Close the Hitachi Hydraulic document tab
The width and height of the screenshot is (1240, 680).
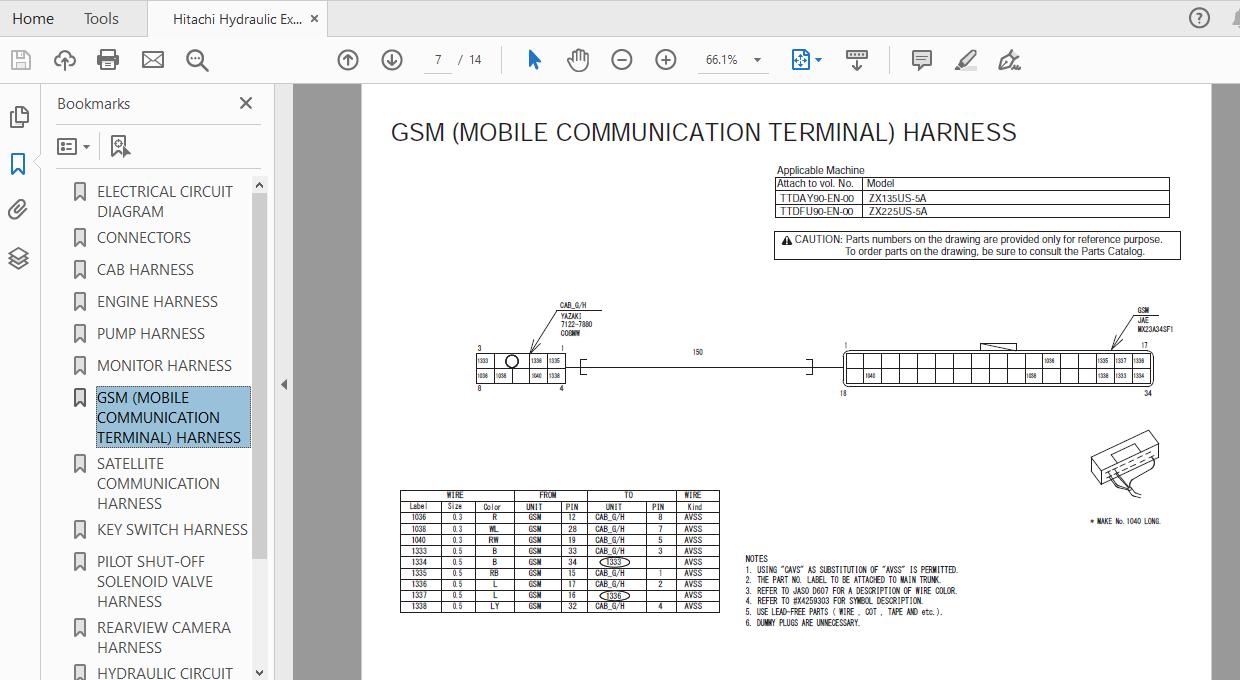pos(315,19)
